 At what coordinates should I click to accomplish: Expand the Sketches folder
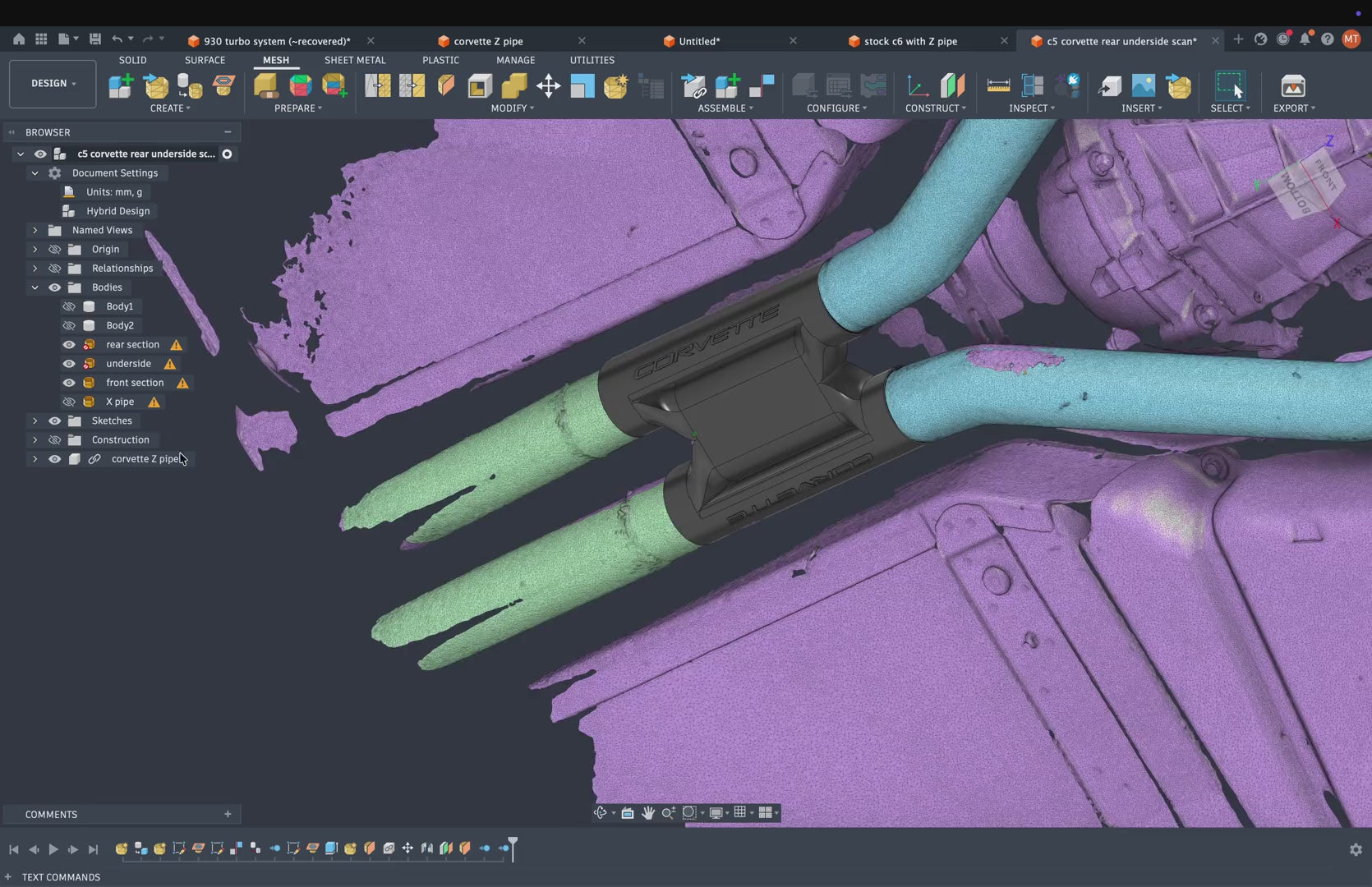click(35, 421)
